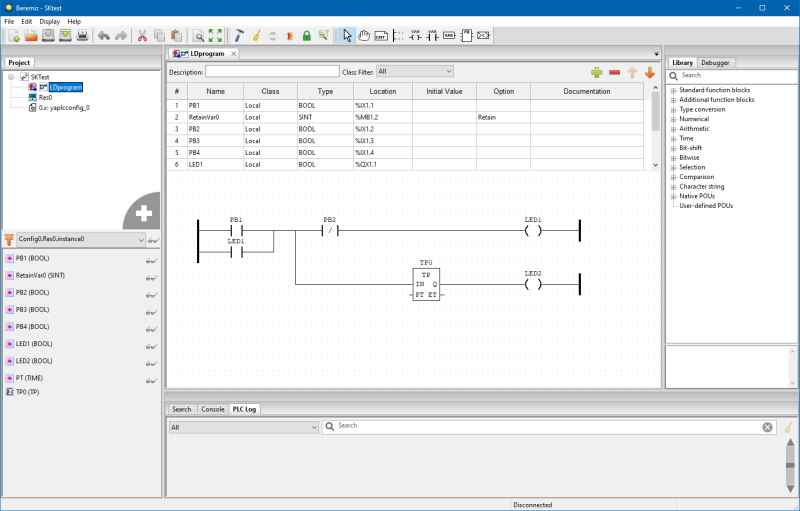Select the variable insertion tool
The width and height of the screenshot is (800, 511).
(x=449, y=36)
